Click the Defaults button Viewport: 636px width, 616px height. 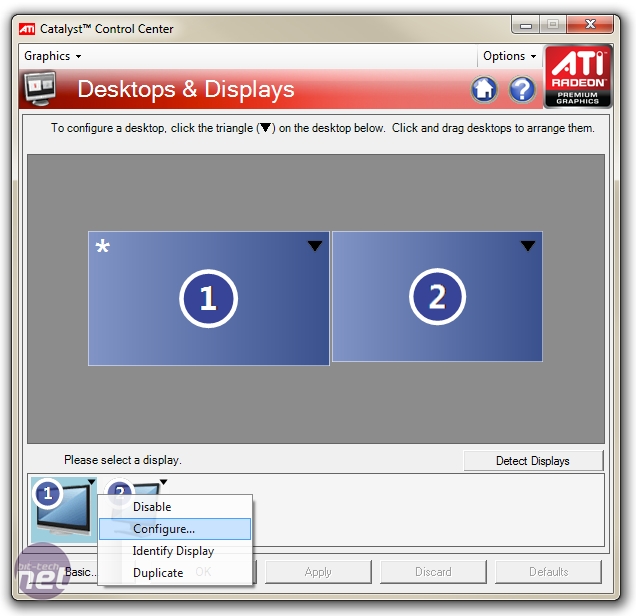[548, 572]
